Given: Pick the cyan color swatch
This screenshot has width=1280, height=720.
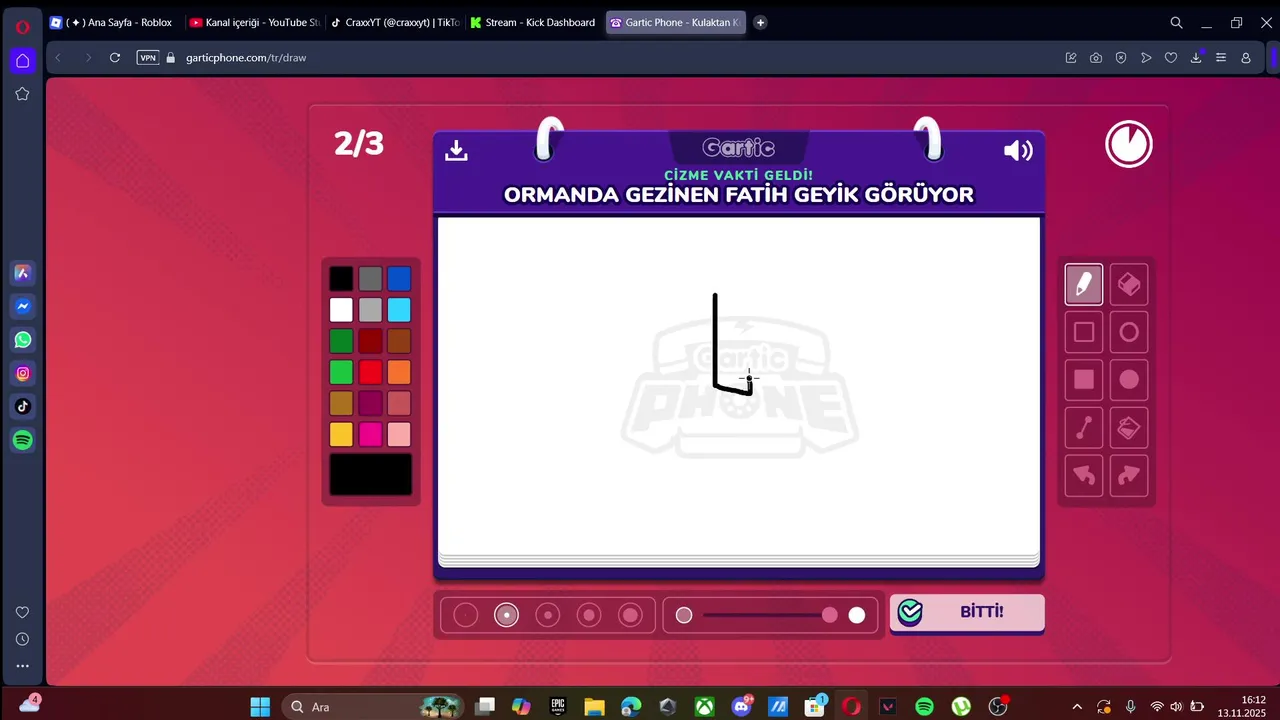Looking at the screenshot, I should (399, 310).
